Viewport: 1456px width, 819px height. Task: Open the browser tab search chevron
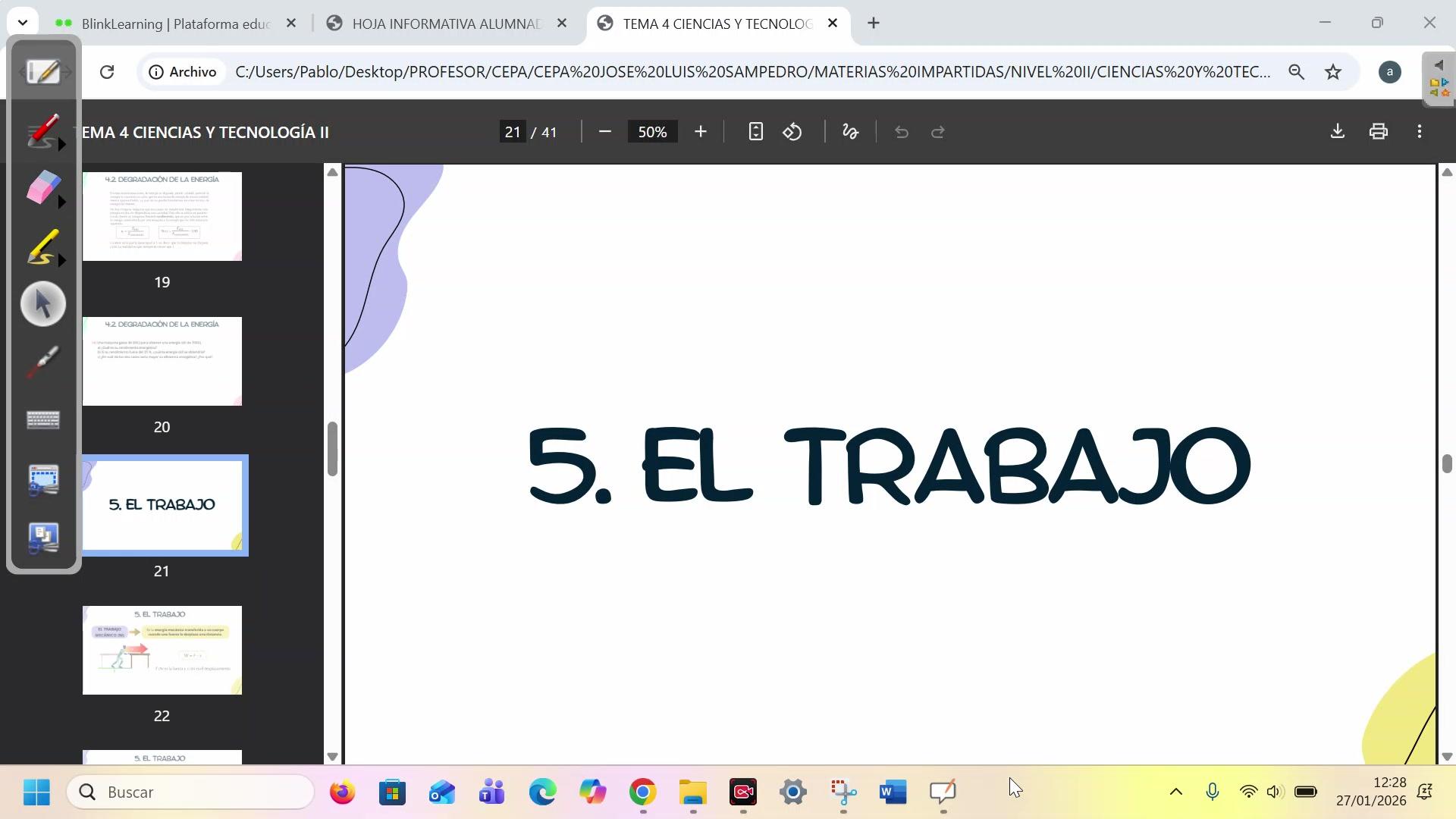[23, 23]
